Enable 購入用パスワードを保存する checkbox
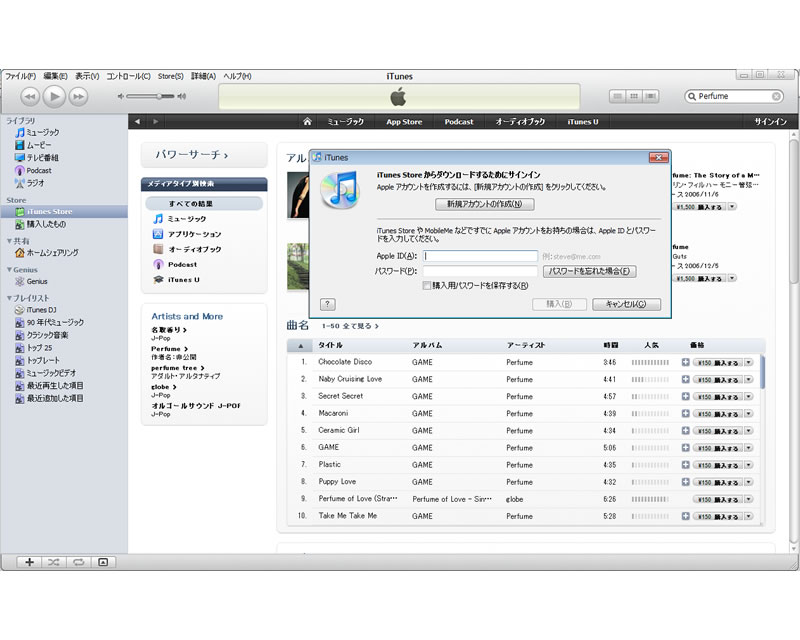This screenshot has height=640, width=800. pos(425,286)
